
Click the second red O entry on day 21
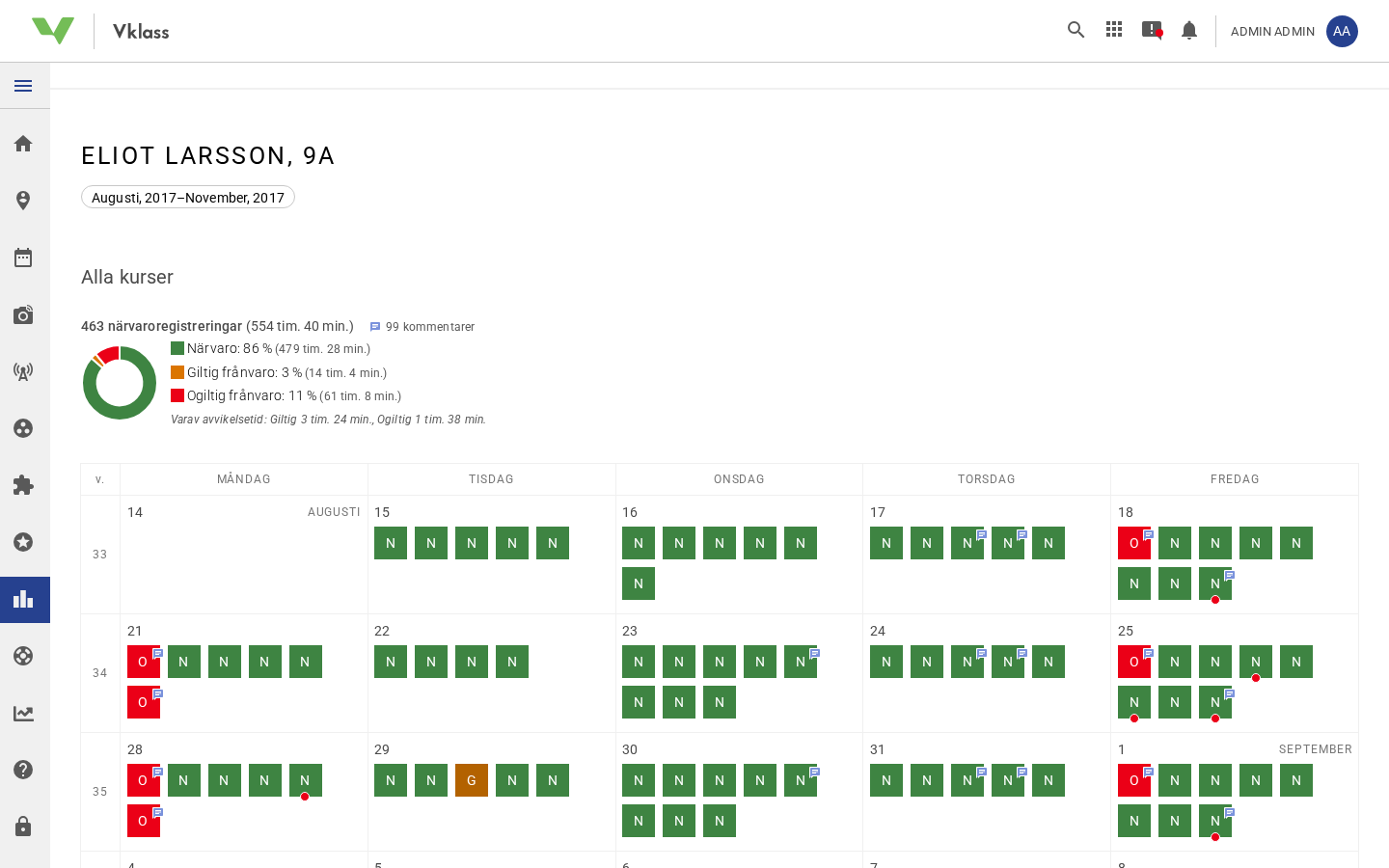coord(144,702)
